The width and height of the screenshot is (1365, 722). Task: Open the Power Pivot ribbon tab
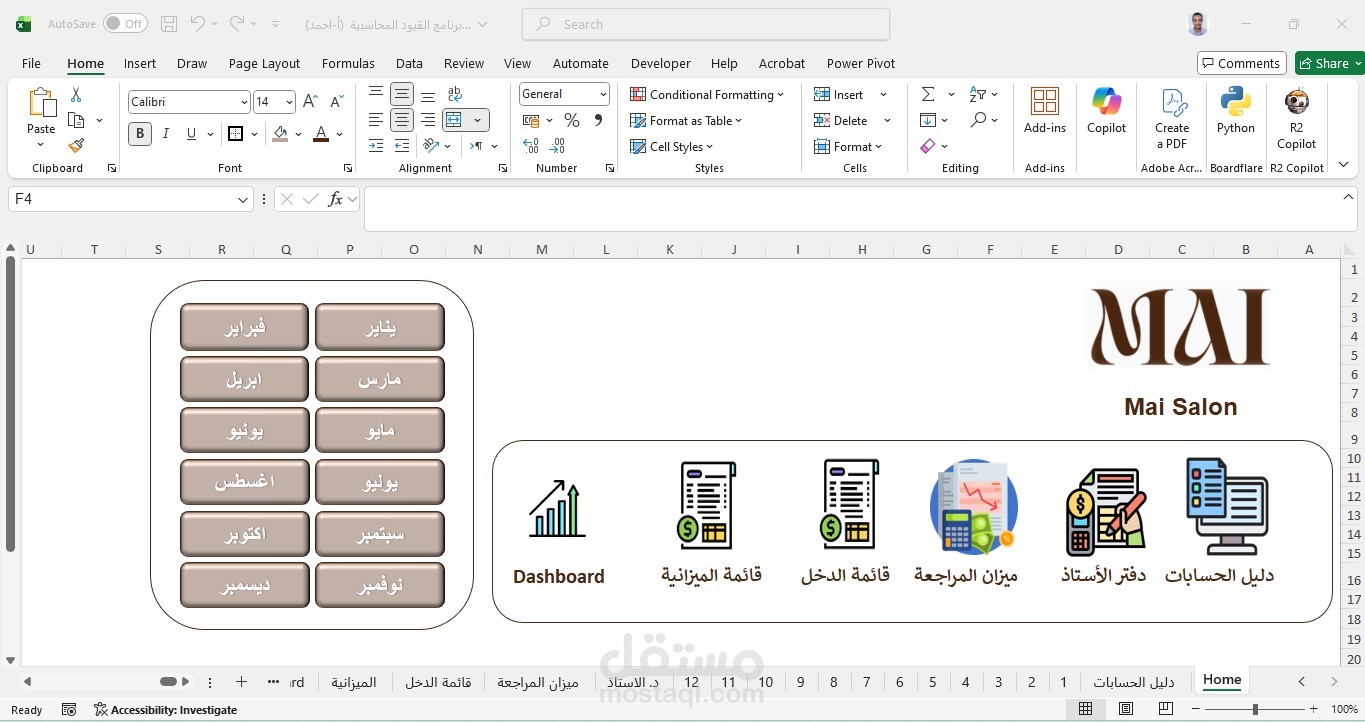click(861, 63)
